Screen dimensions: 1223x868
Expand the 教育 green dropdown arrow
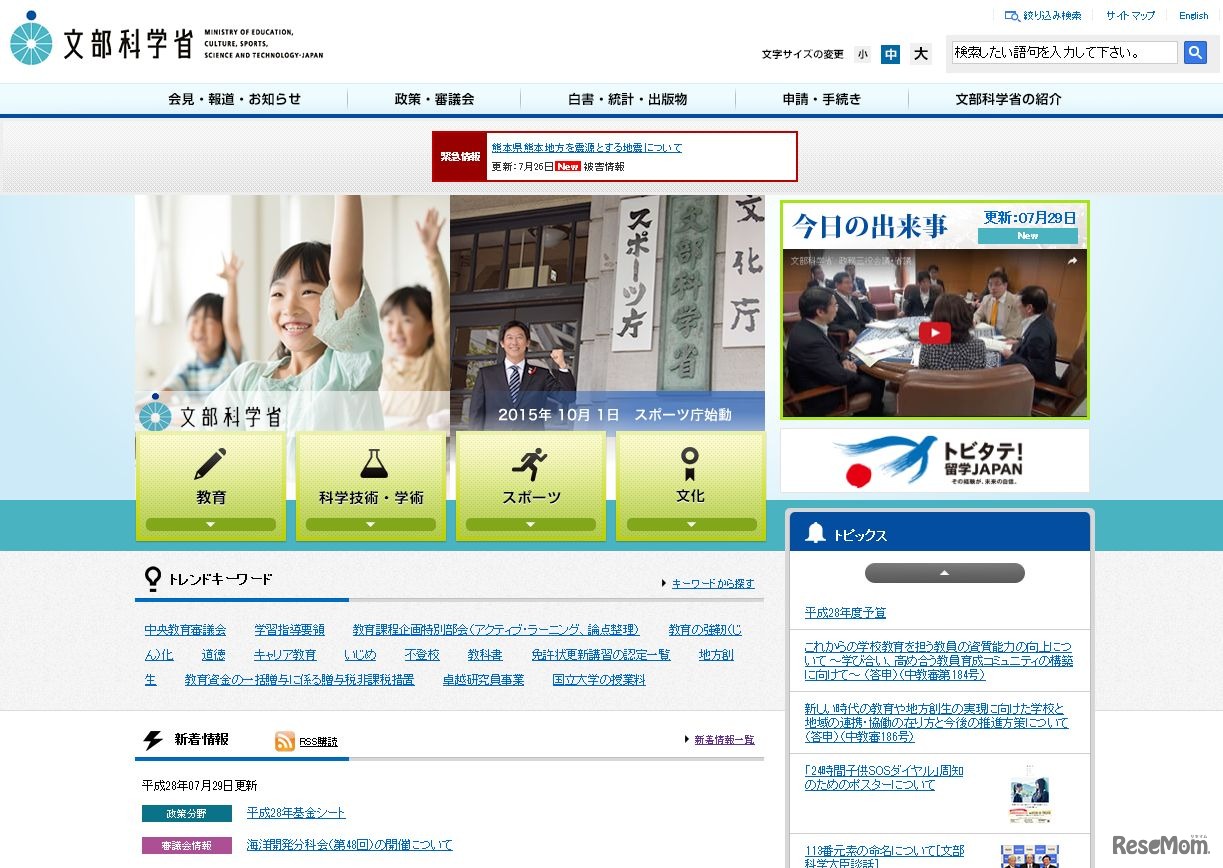tap(210, 523)
